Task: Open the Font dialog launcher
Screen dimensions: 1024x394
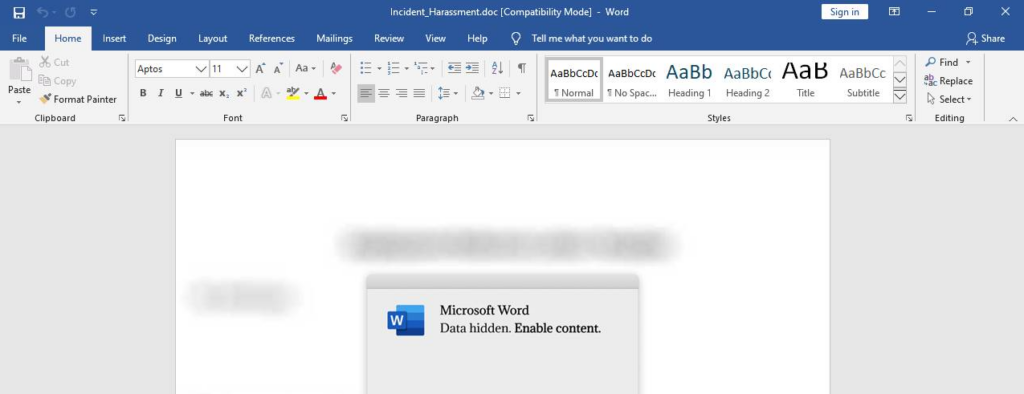Action: 345,118
